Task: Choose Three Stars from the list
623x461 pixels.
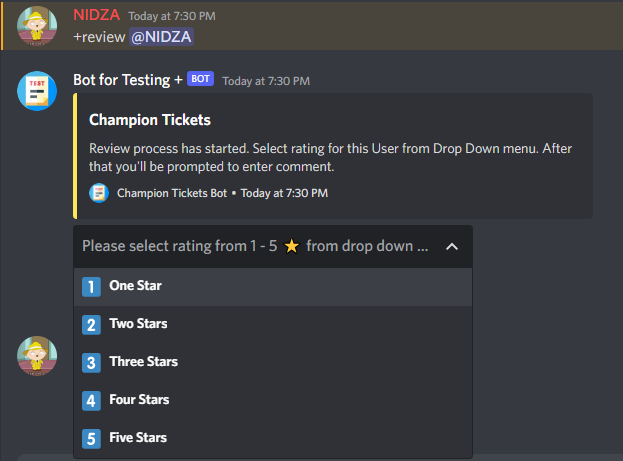Action: (x=143, y=362)
